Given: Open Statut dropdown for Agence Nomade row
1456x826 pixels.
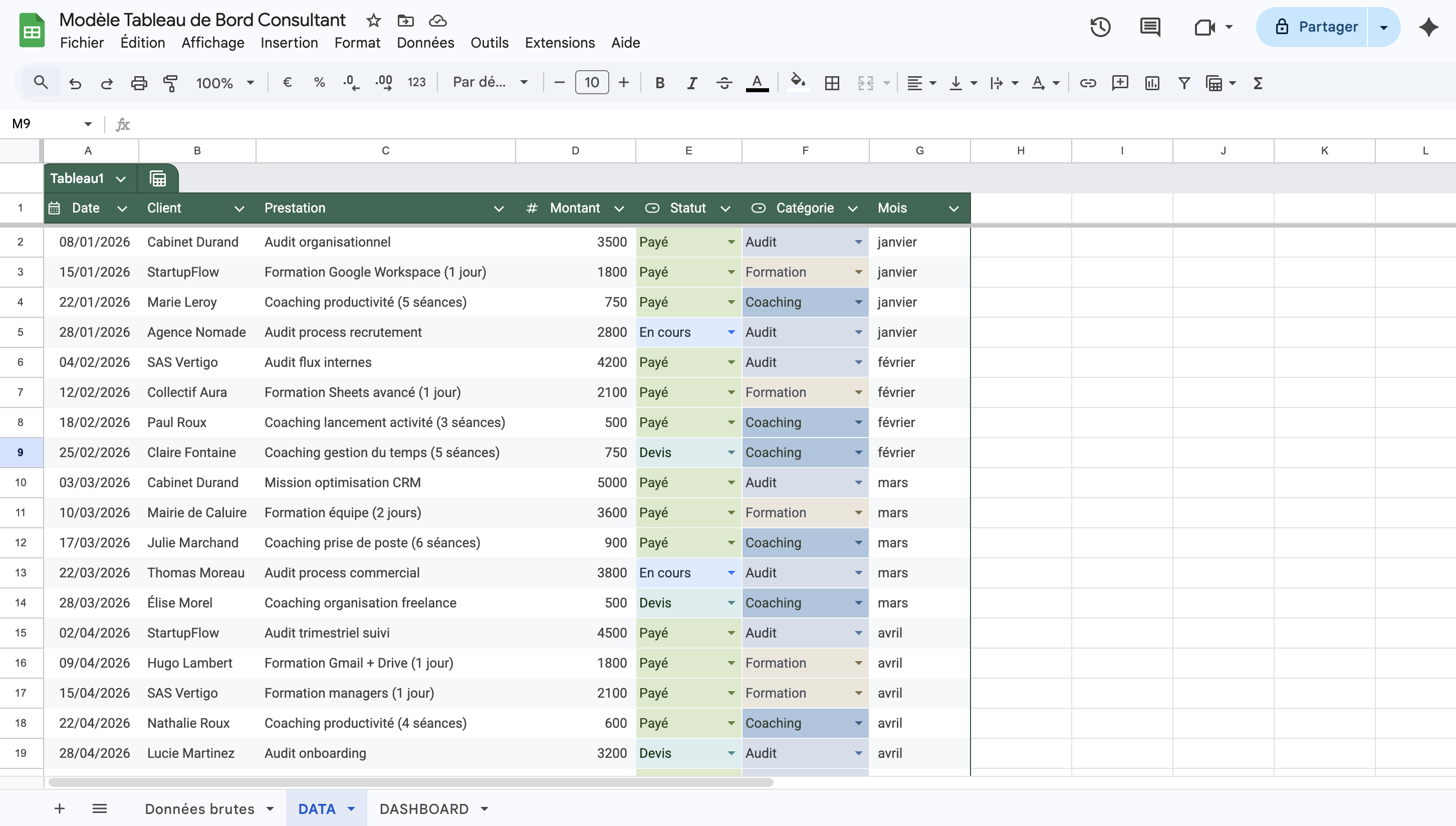Looking at the screenshot, I should pos(731,332).
